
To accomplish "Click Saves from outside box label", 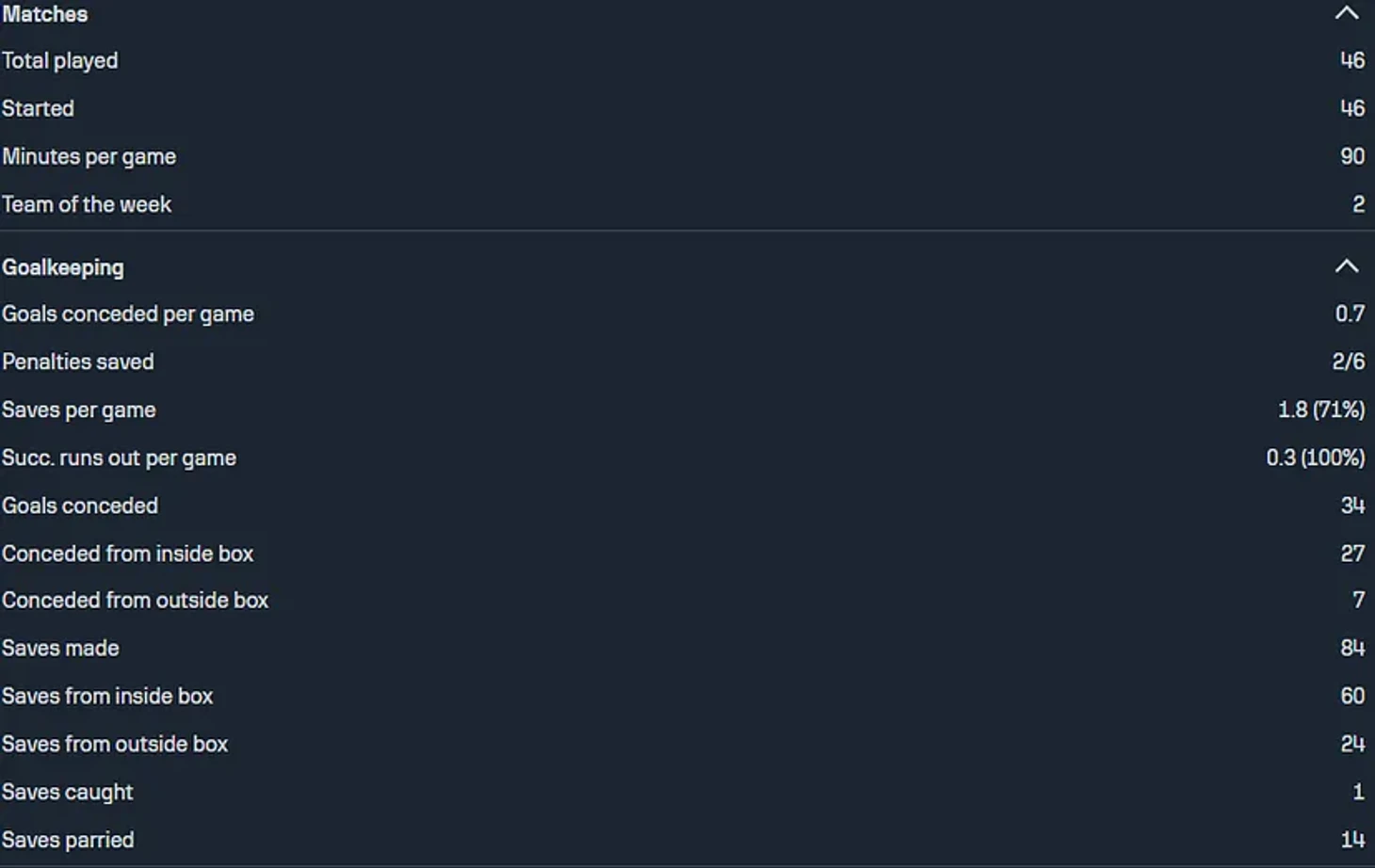I will [115, 744].
